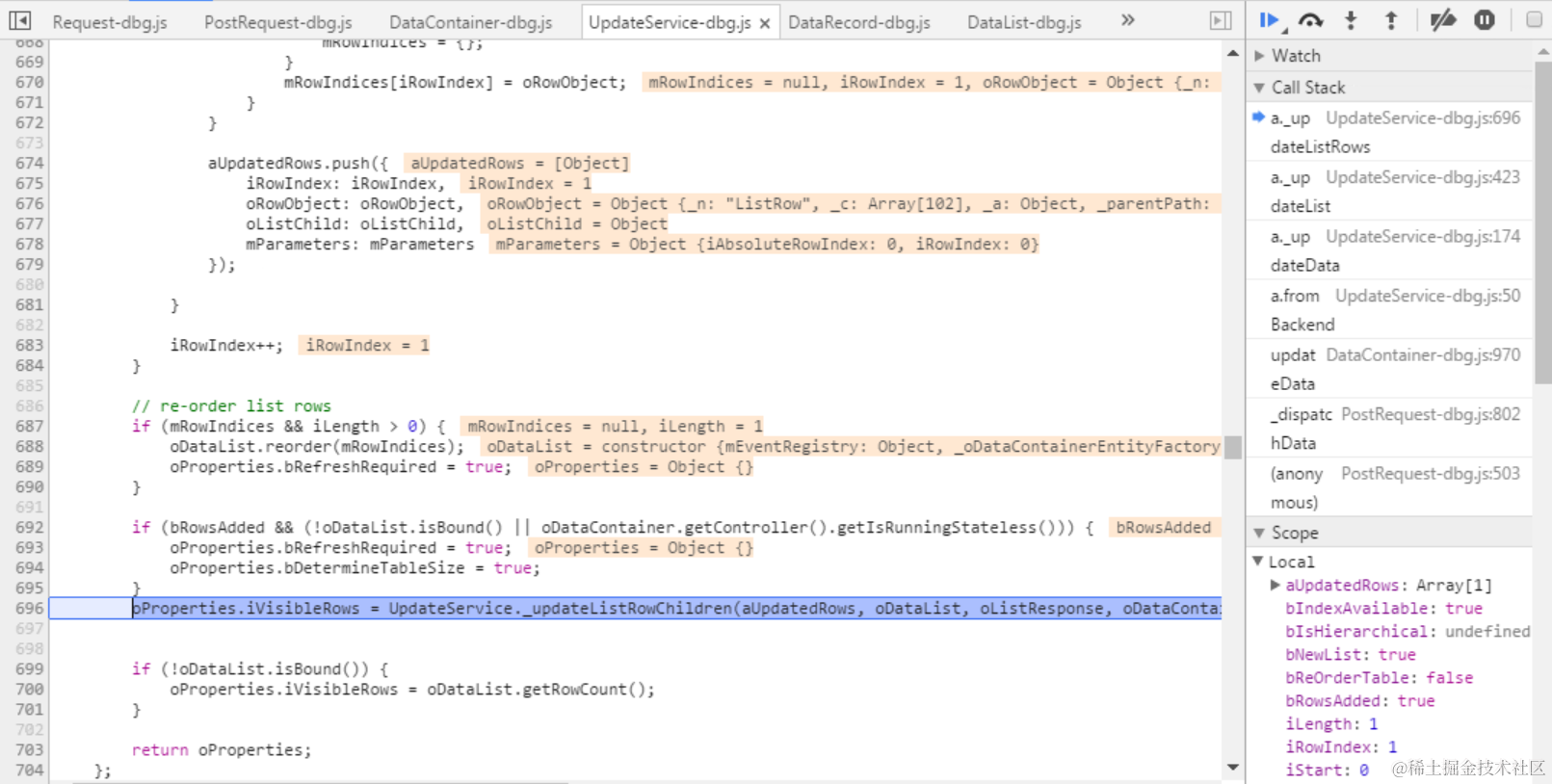
Task: Click iLength: 1 scope entry
Action: (1331, 724)
